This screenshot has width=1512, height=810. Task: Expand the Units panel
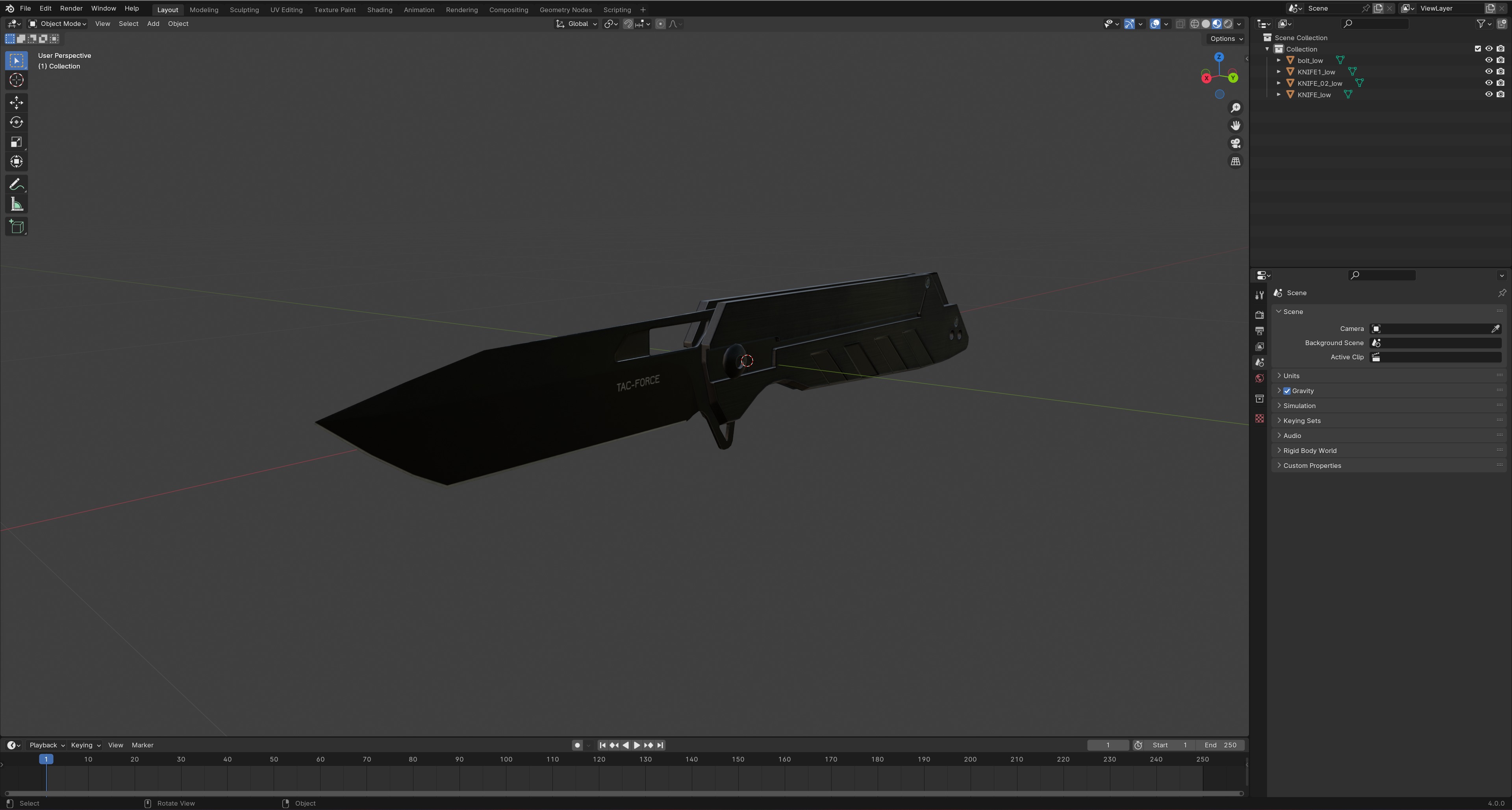click(1389, 376)
